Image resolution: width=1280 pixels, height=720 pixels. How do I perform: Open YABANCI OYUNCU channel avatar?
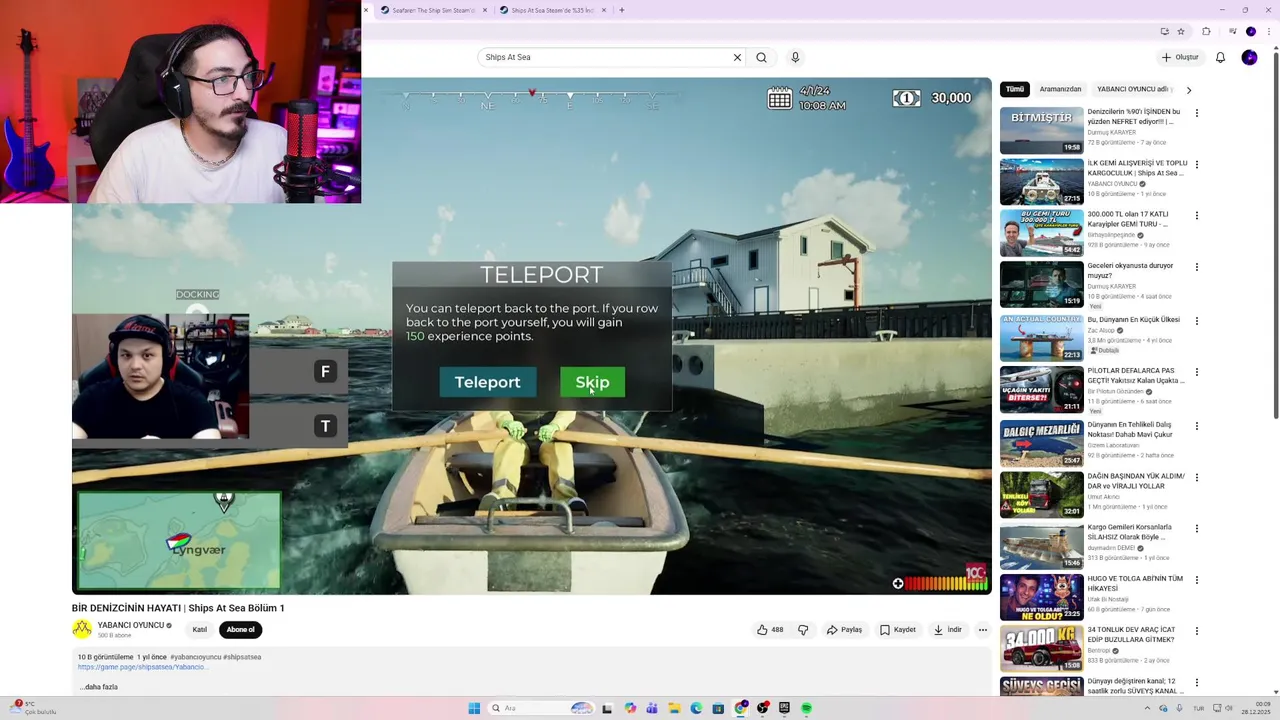[82, 629]
